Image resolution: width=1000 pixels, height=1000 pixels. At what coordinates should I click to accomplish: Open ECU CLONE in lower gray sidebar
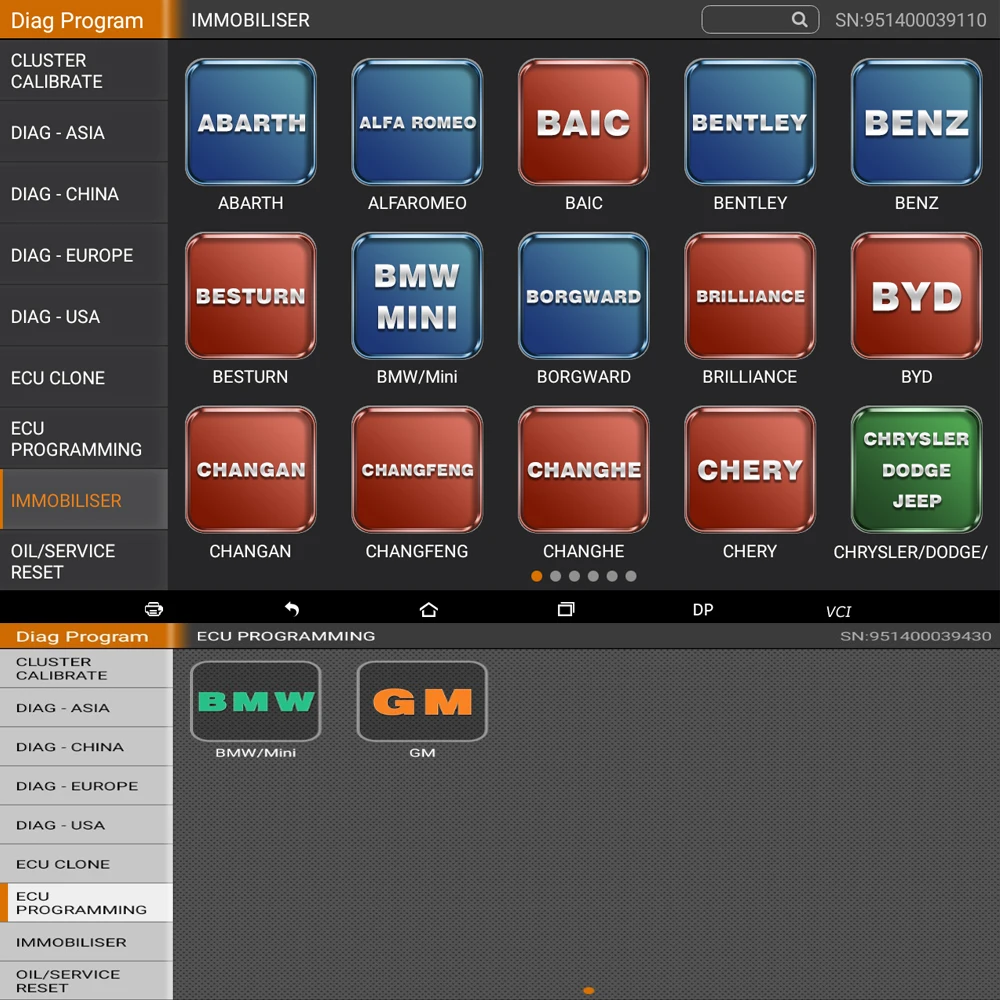coord(86,864)
